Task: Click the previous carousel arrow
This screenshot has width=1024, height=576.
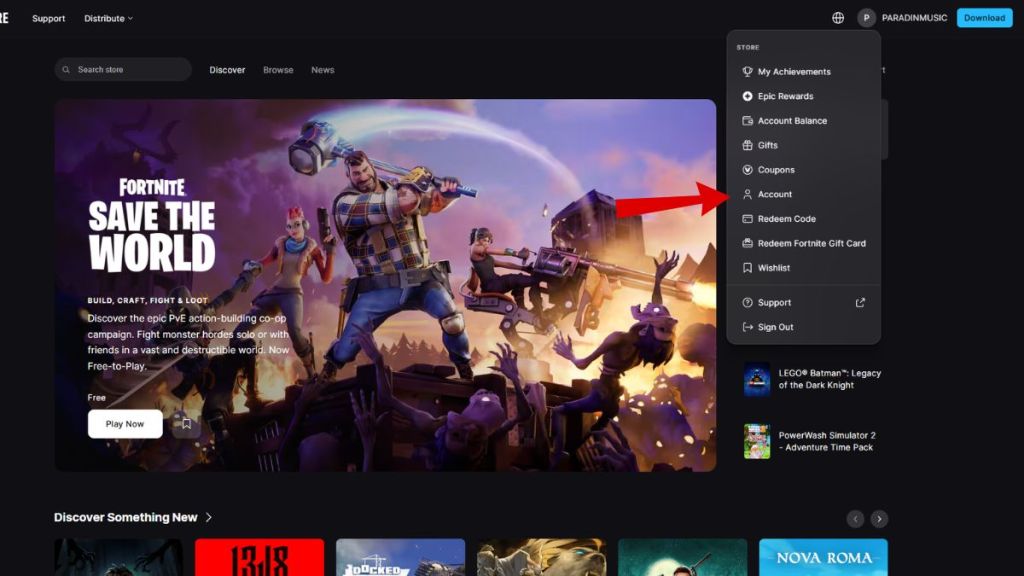Action: (x=855, y=519)
